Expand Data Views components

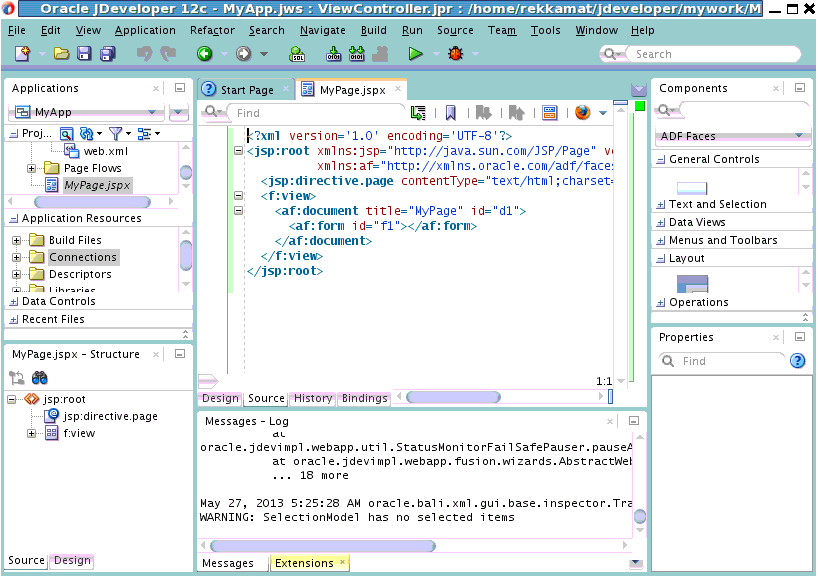(661, 222)
